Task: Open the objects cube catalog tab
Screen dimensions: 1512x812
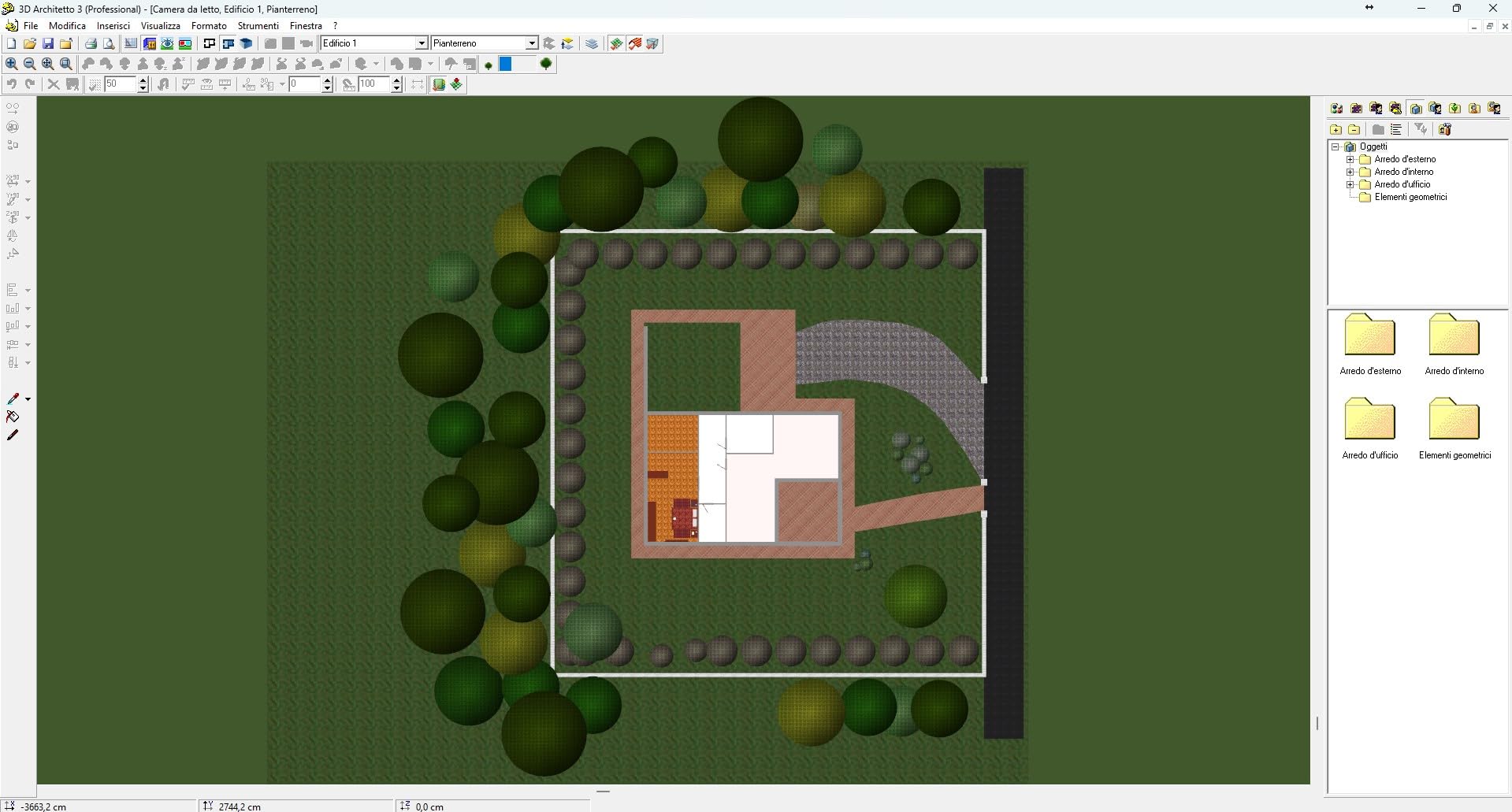Action: 1416,109
